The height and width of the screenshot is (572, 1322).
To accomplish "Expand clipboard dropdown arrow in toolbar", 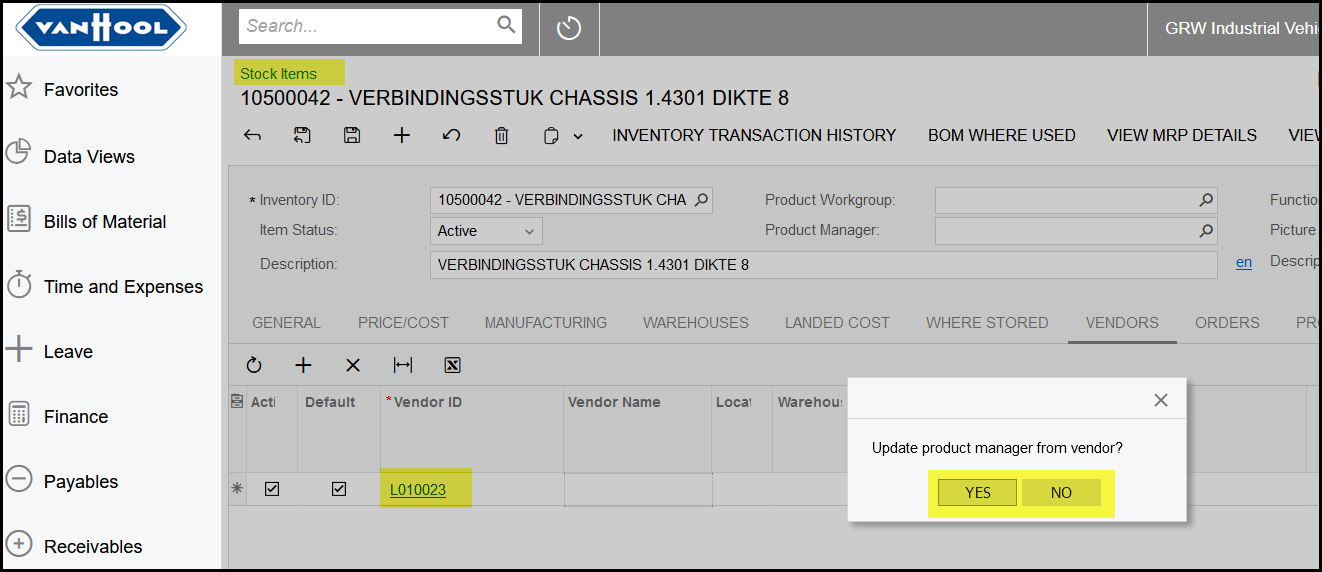I will click(578, 136).
